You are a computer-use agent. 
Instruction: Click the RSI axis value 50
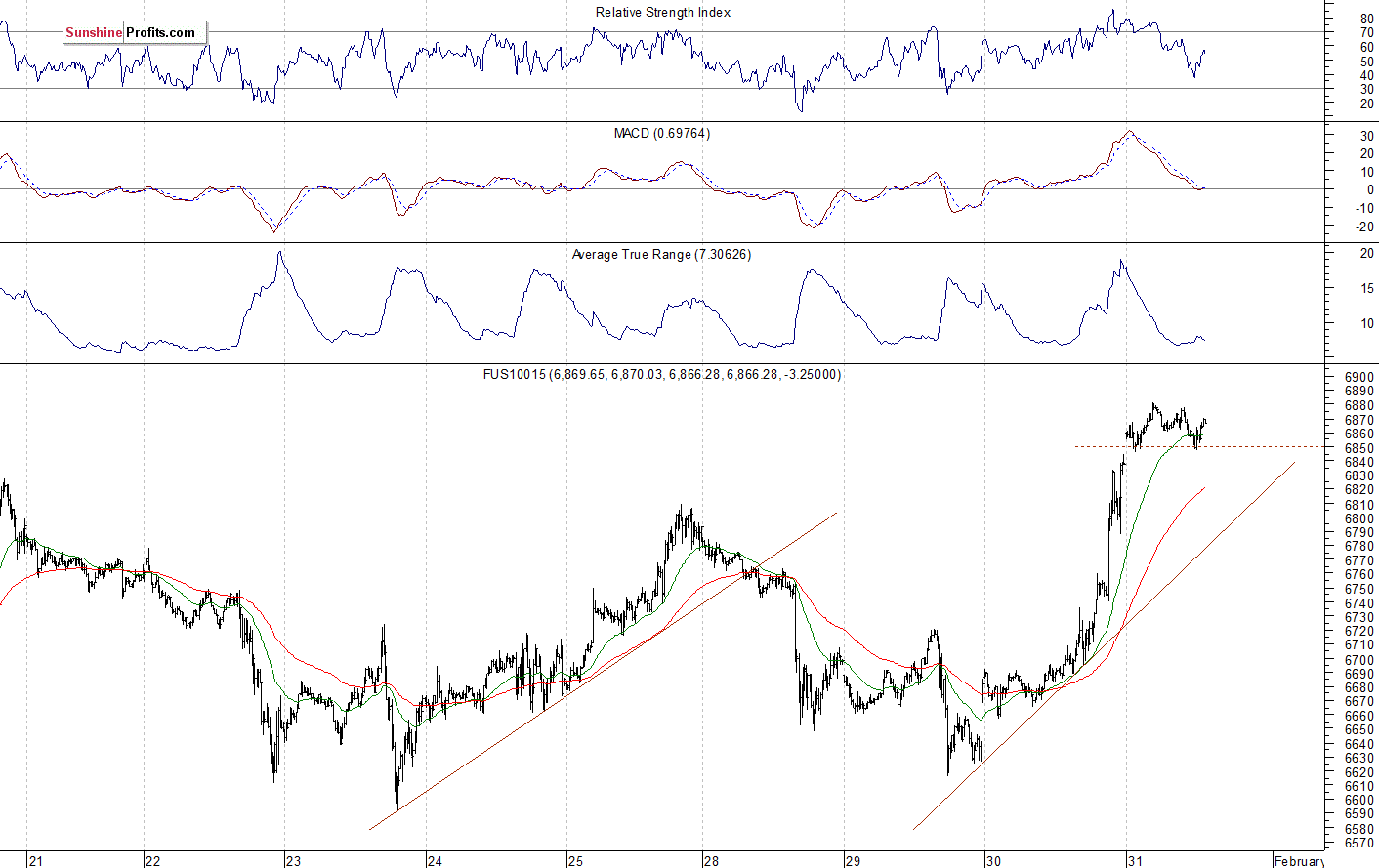[1366, 61]
